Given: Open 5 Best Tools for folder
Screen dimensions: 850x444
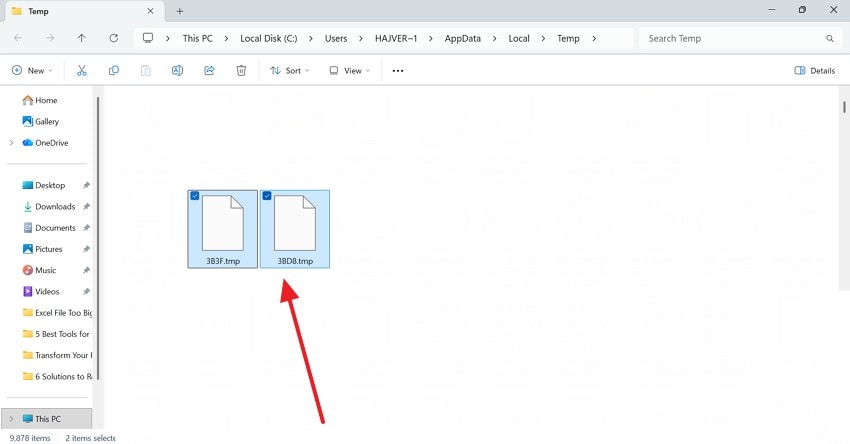Looking at the screenshot, I should pos(56,334).
